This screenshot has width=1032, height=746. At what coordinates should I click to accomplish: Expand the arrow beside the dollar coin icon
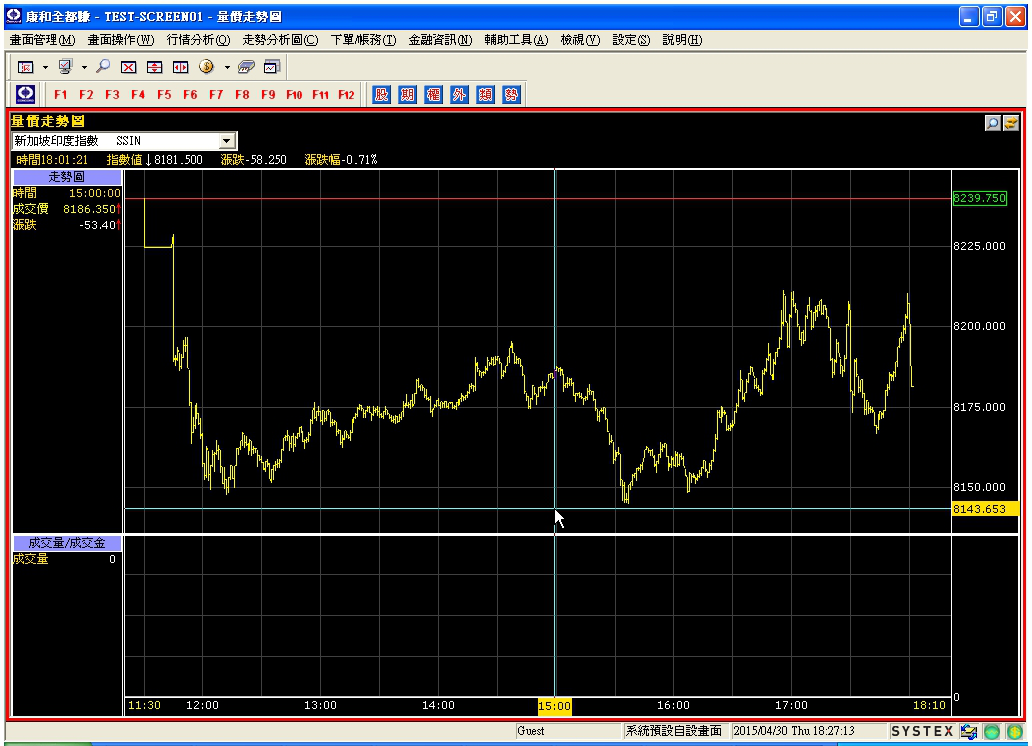pos(227,67)
